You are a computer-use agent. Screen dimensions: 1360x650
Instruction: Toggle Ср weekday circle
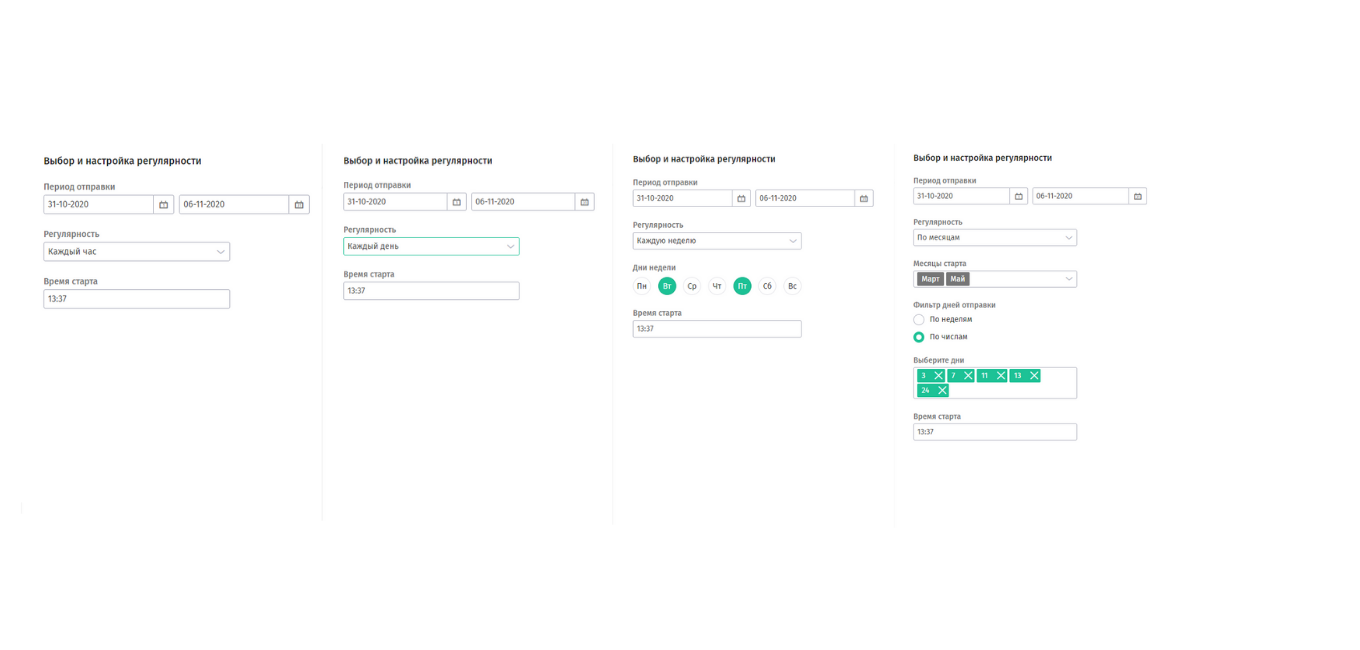point(692,286)
